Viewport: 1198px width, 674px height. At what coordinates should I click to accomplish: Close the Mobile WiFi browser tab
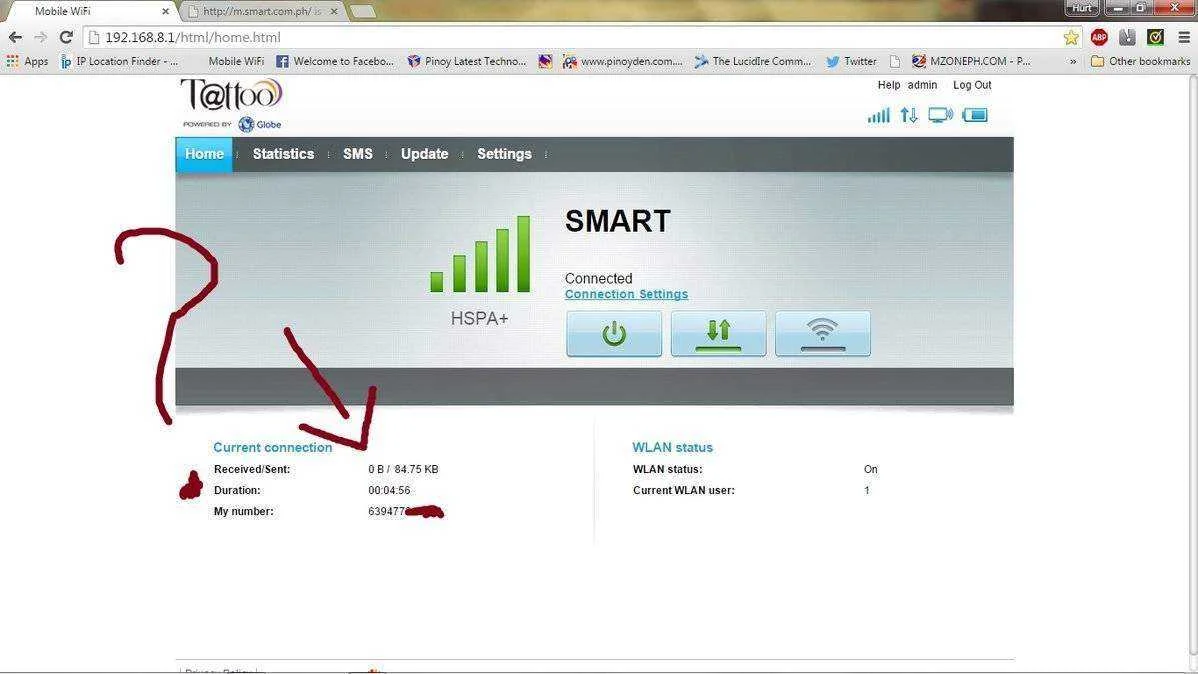[x=165, y=11]
